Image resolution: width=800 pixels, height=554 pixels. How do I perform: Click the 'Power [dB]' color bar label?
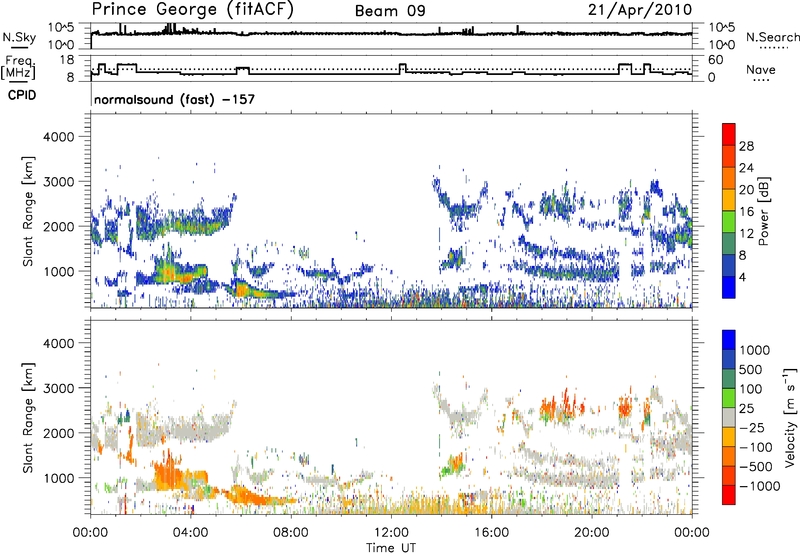click(763, 211)
